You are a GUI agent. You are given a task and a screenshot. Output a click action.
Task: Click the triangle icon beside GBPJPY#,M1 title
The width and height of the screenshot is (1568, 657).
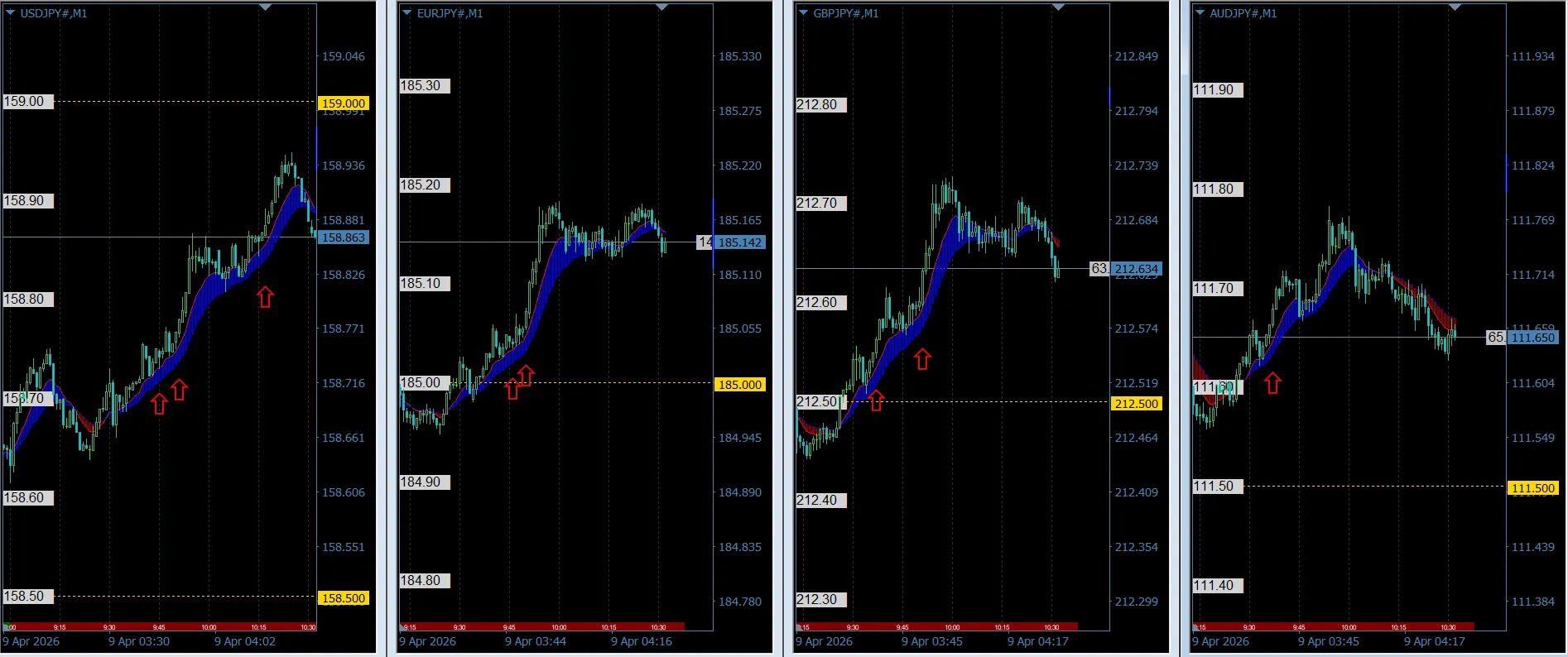click(803, 13)
